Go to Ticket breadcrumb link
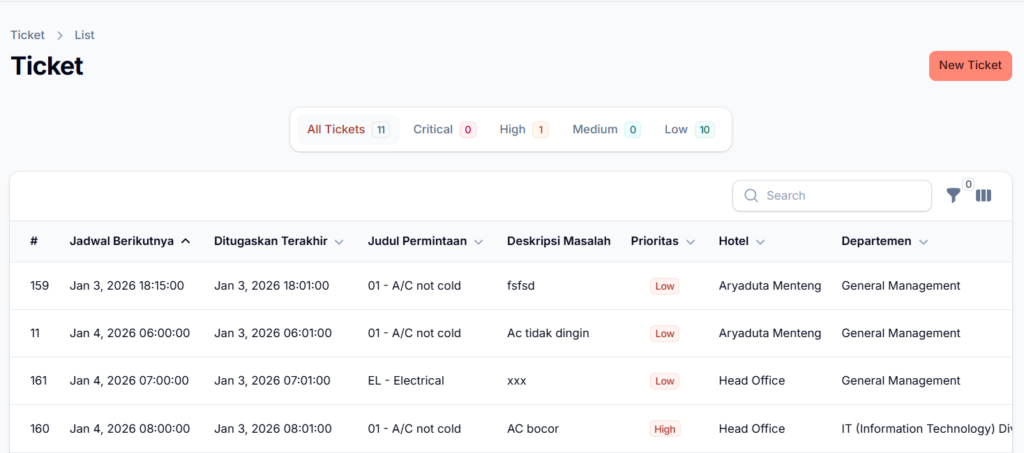The width and height of the screenshot is (1024, 453). click(x=27, y=35)
